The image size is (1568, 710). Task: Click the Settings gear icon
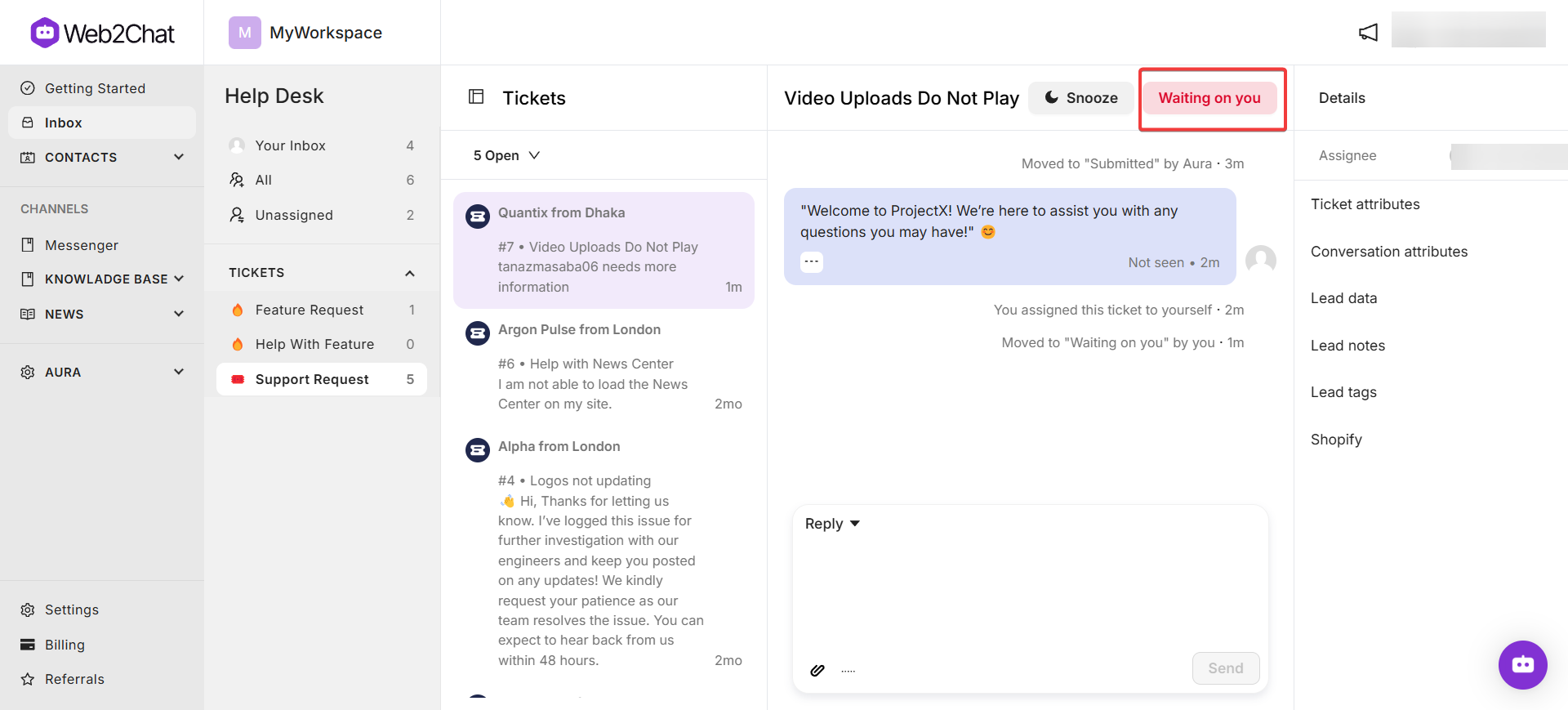(28, 610)
